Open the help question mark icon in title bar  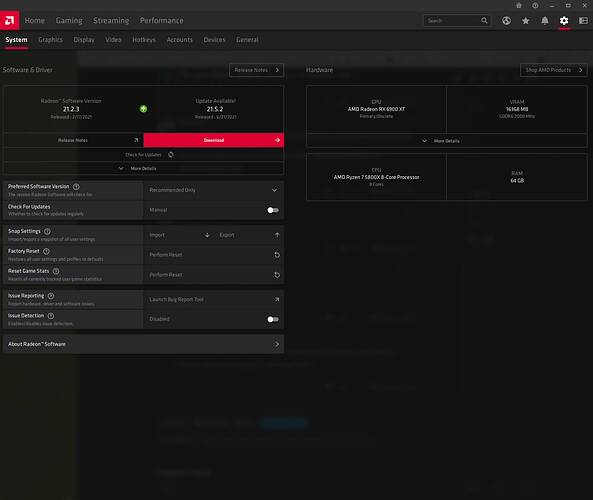coord(535,5)
